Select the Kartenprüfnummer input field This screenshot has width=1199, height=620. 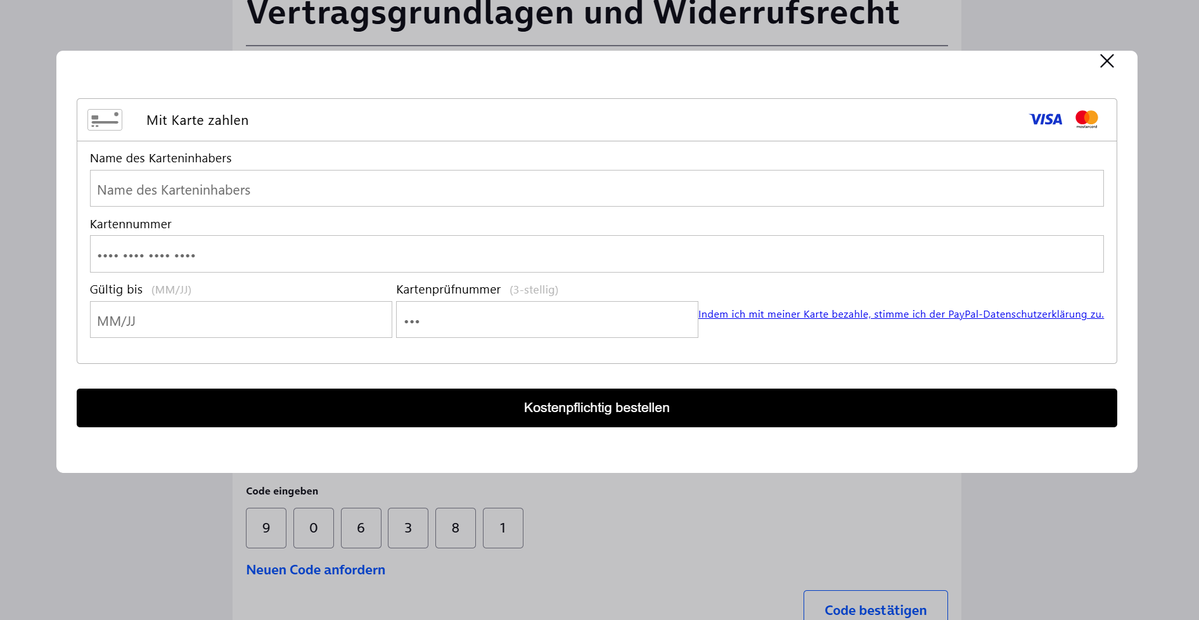click(x=547, y=320)
